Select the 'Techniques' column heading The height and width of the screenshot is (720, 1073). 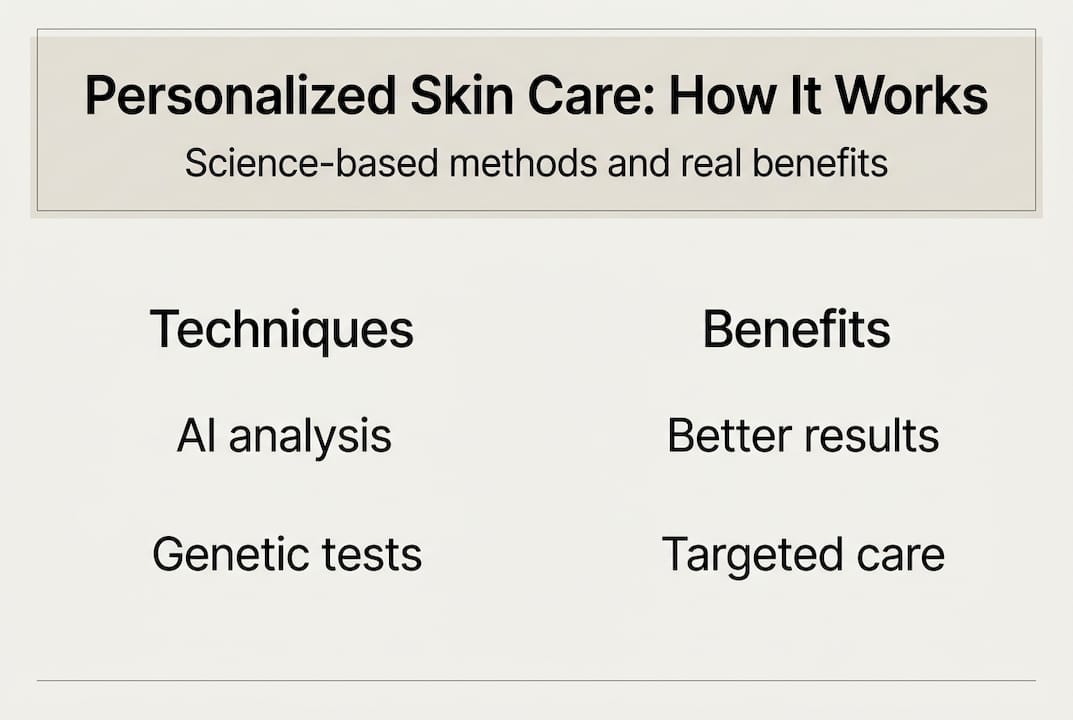coord(281,330)
